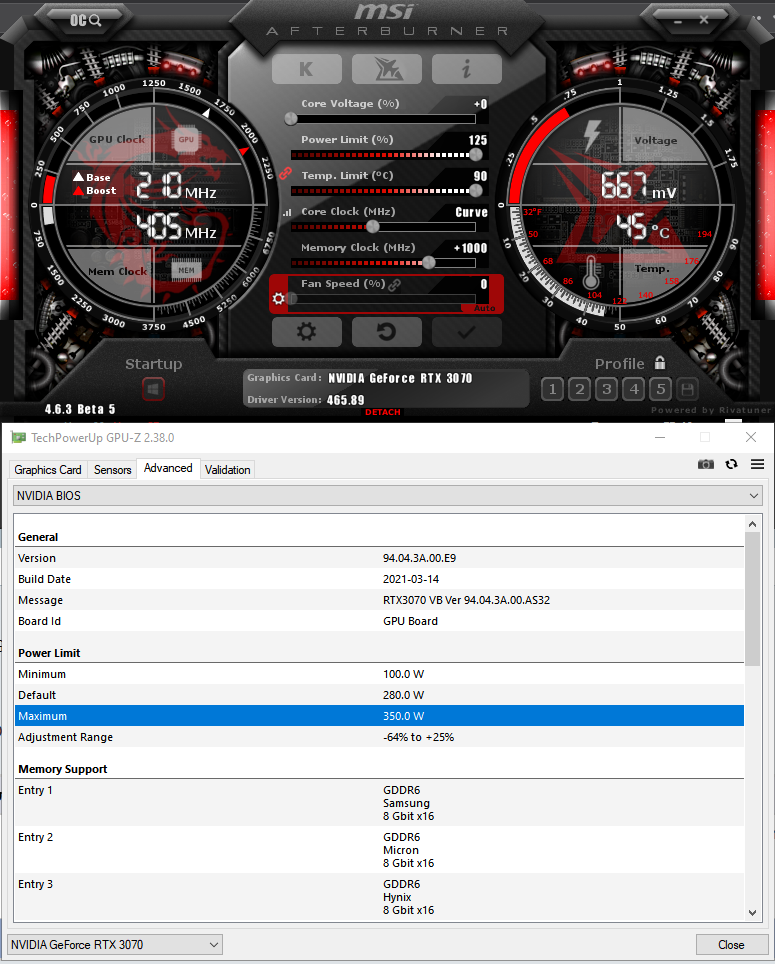Switch to the Sensors tab
This screenshot has width=775, height=964.
tap(112, 470)
